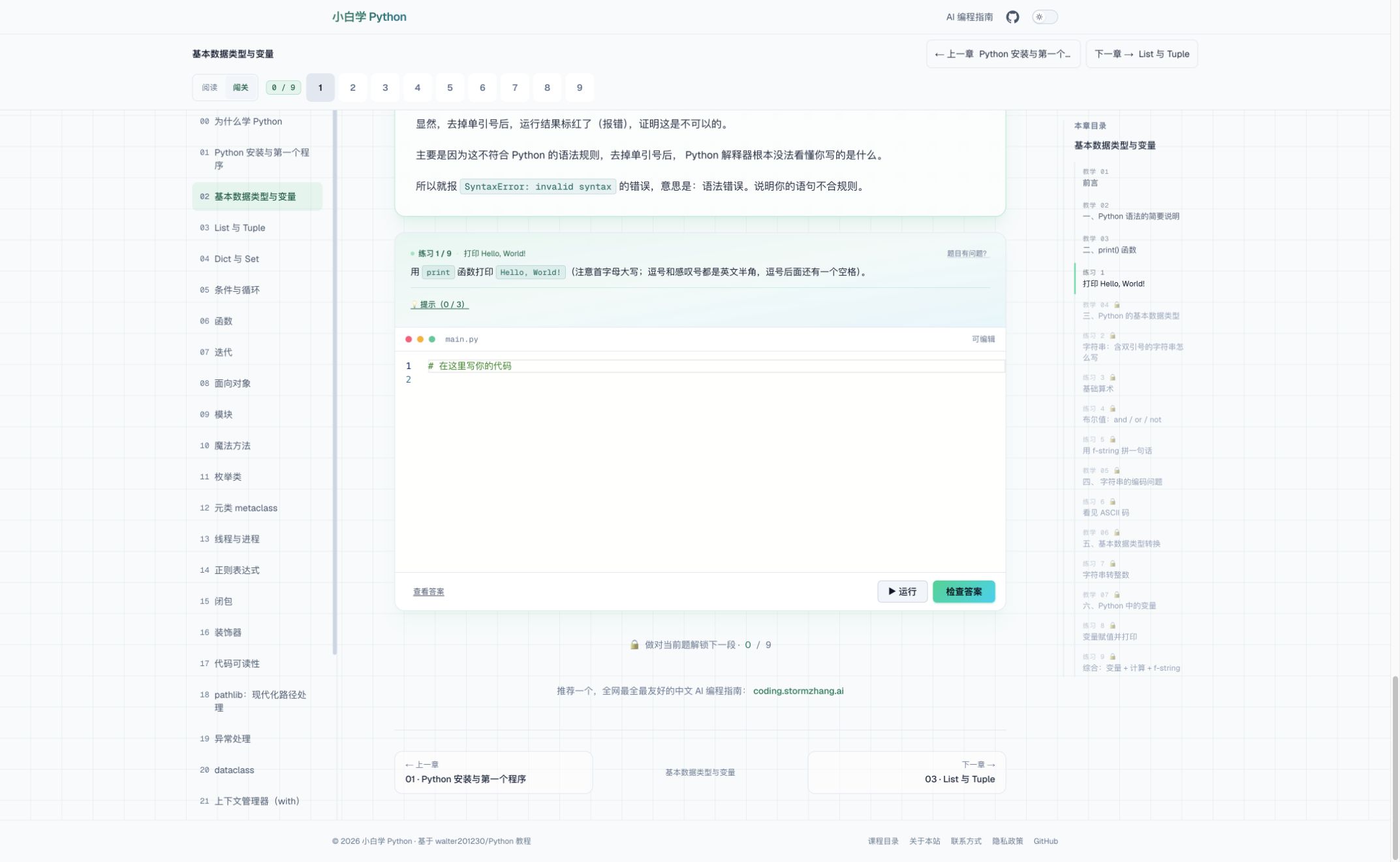Screen dimensions: 1400x862
Task: Click the sidebar chapter list scrollbar
Action: tap(335, 382)
